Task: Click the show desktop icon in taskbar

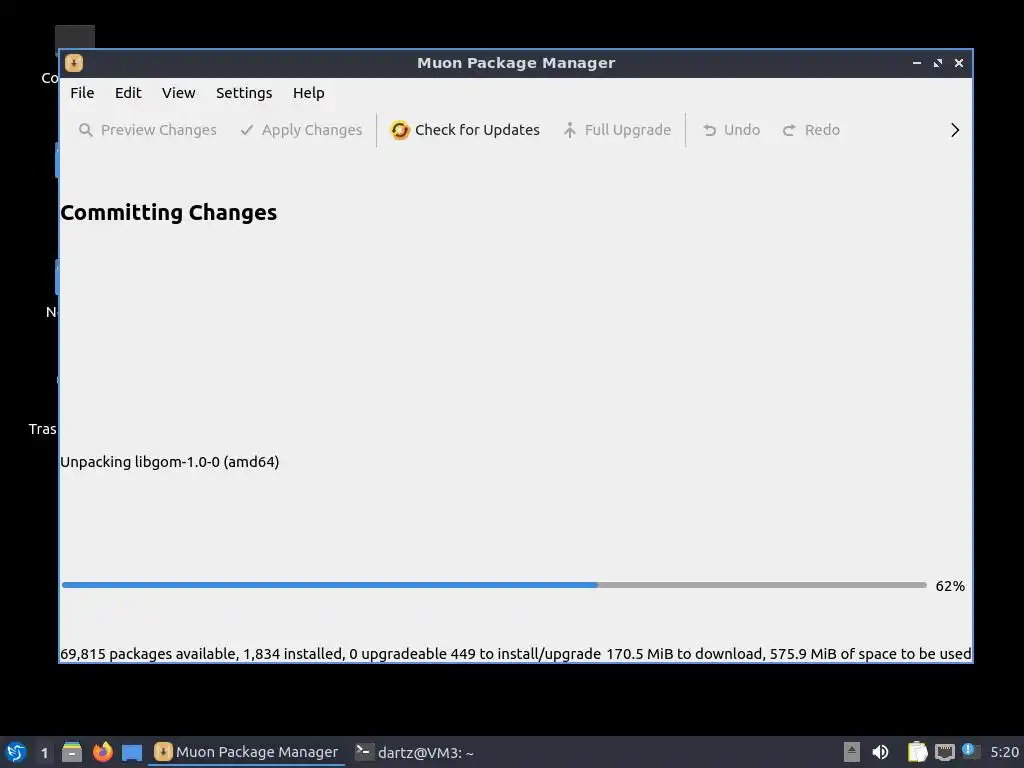Action: click(x=132, y=752)
